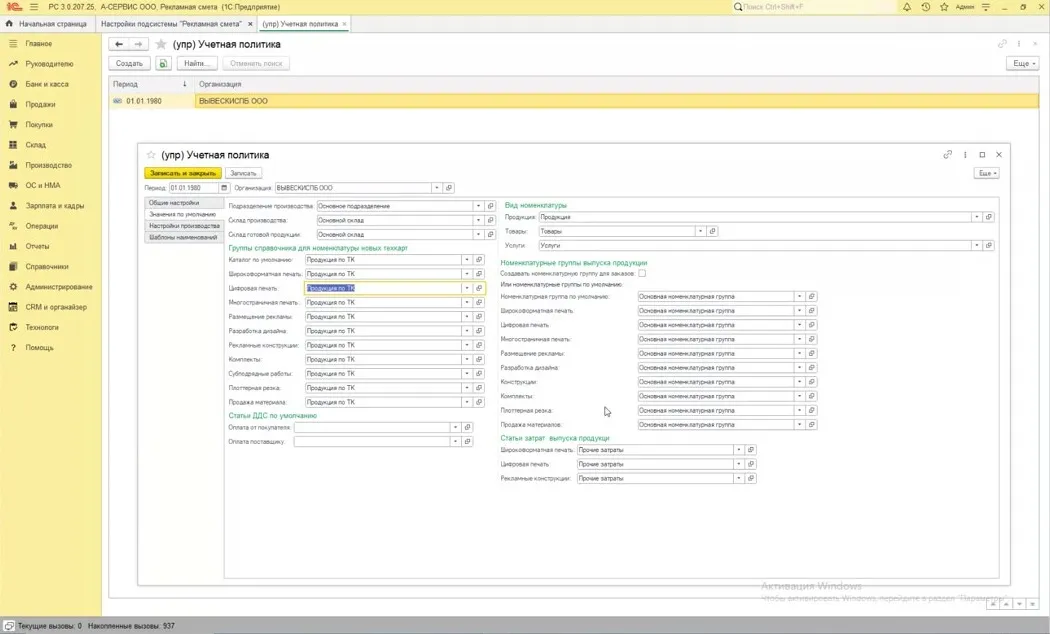Open the Продажи section in the sidebar
This screenshot has width=1050, height=634.
click(x=40, y=104)
